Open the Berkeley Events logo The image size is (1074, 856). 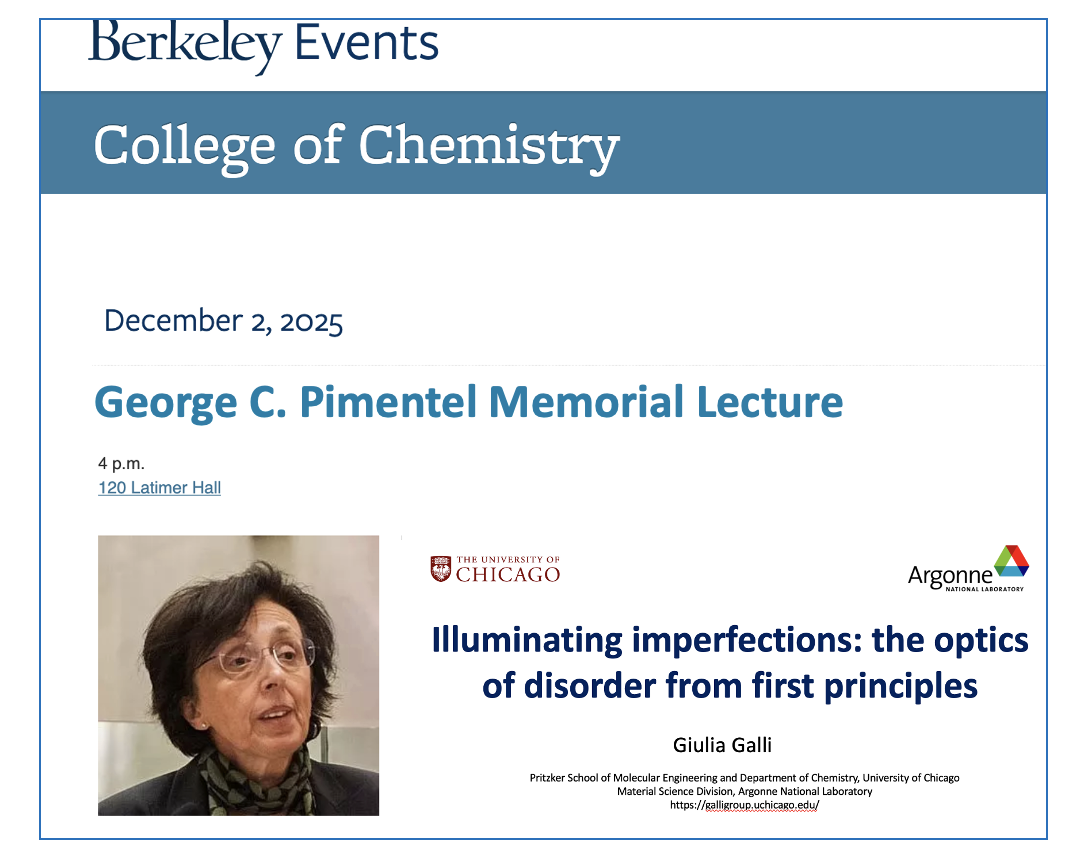pos(264,45)
